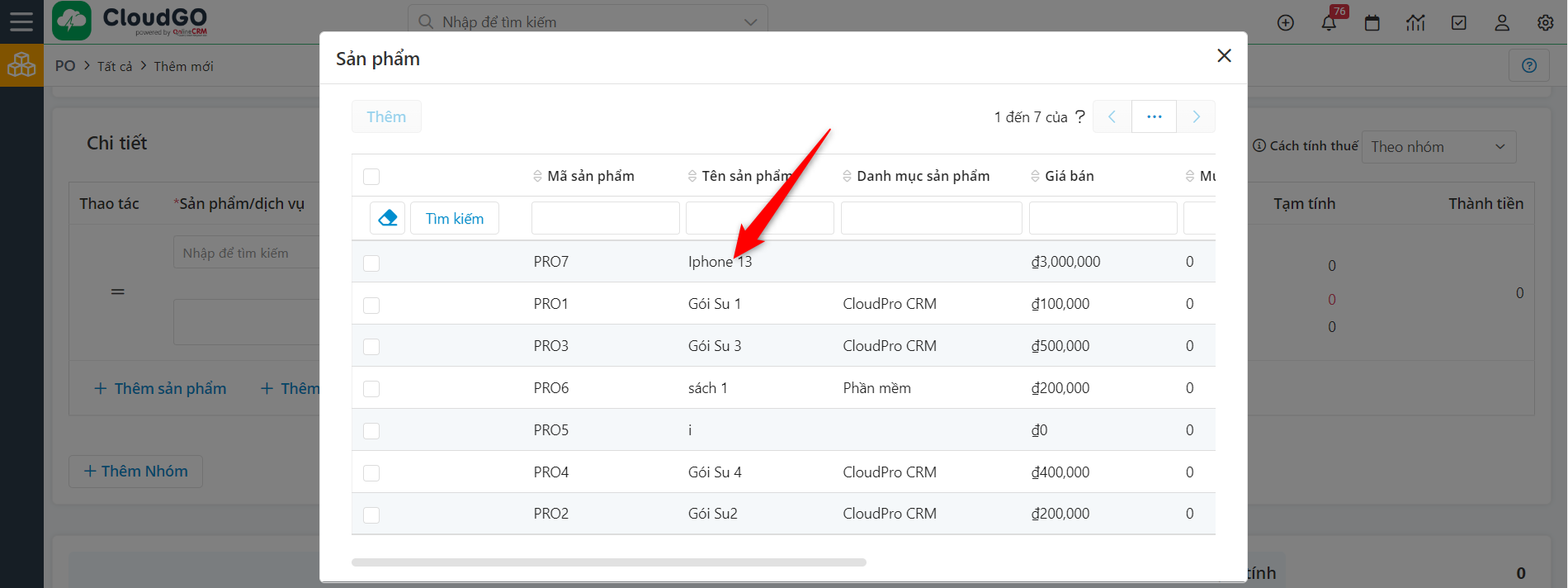Open the user profile icon
Viewport: 1568px width, 588px height.
click(x=1502, y=23)
